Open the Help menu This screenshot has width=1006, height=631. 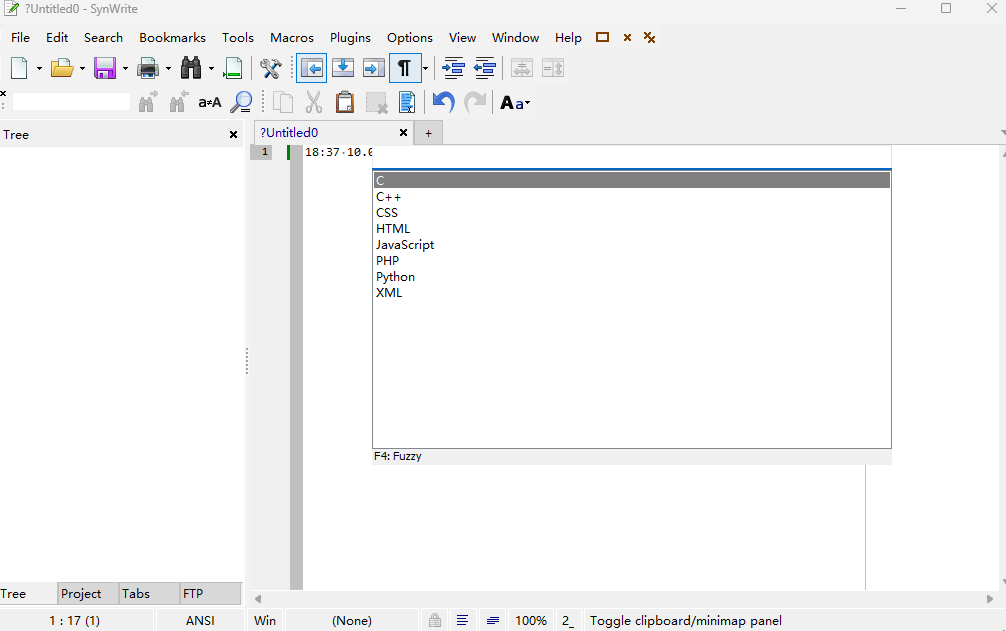point(568,38)
